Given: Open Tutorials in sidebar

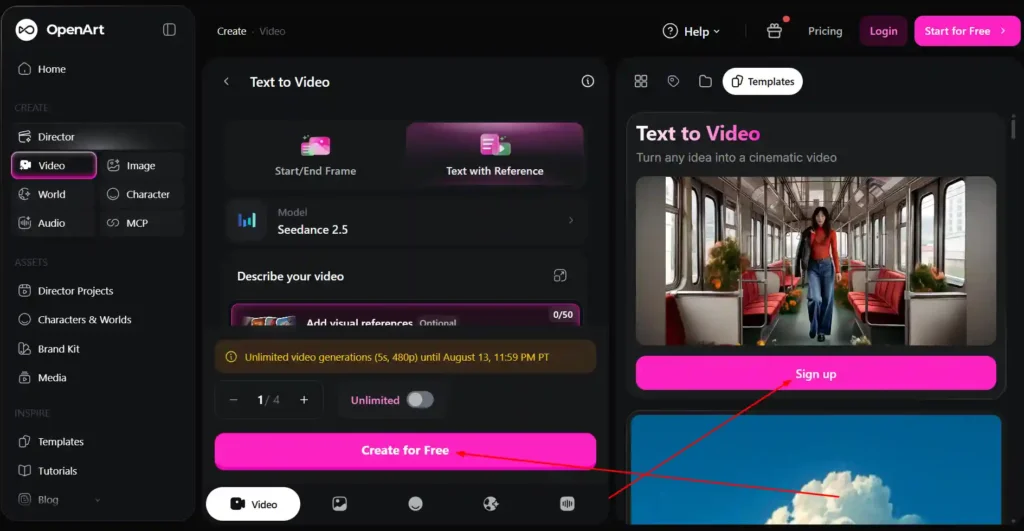Looking at the screenshot, I should click(x=48, y=470).
